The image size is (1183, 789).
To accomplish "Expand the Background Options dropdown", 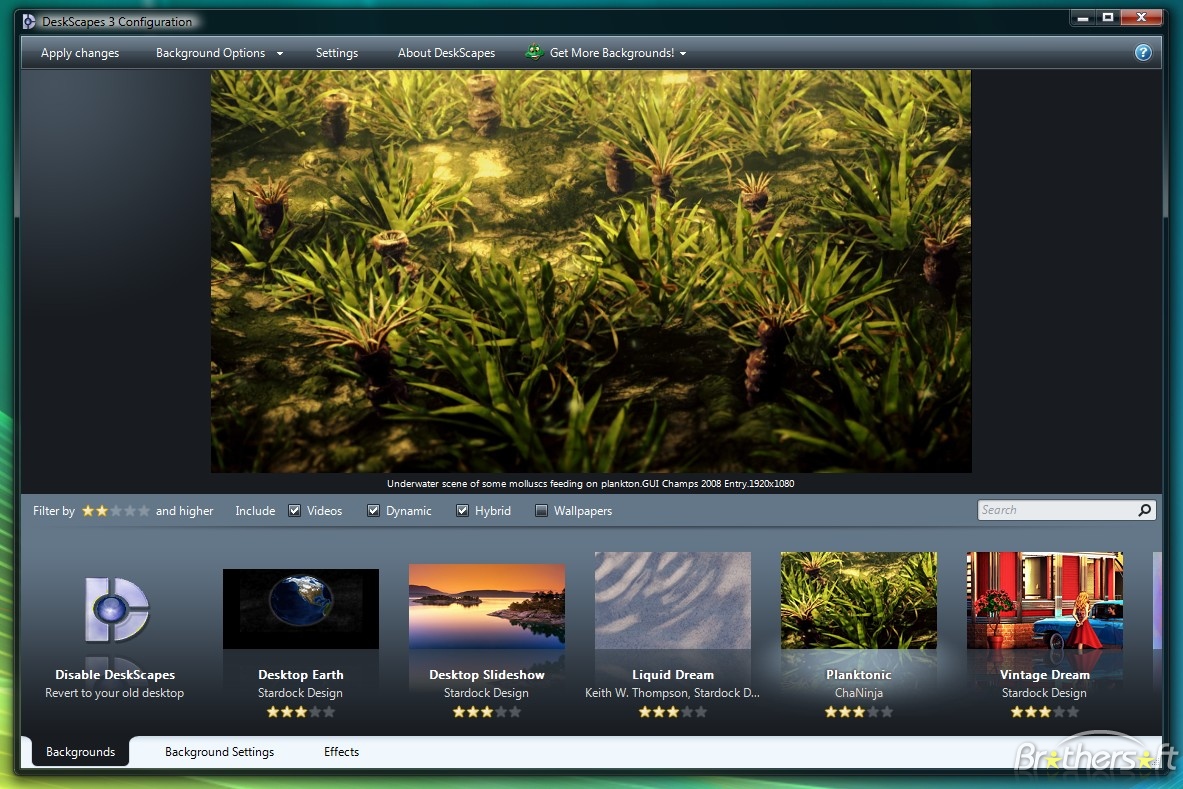I will click(x=219, y=53).
